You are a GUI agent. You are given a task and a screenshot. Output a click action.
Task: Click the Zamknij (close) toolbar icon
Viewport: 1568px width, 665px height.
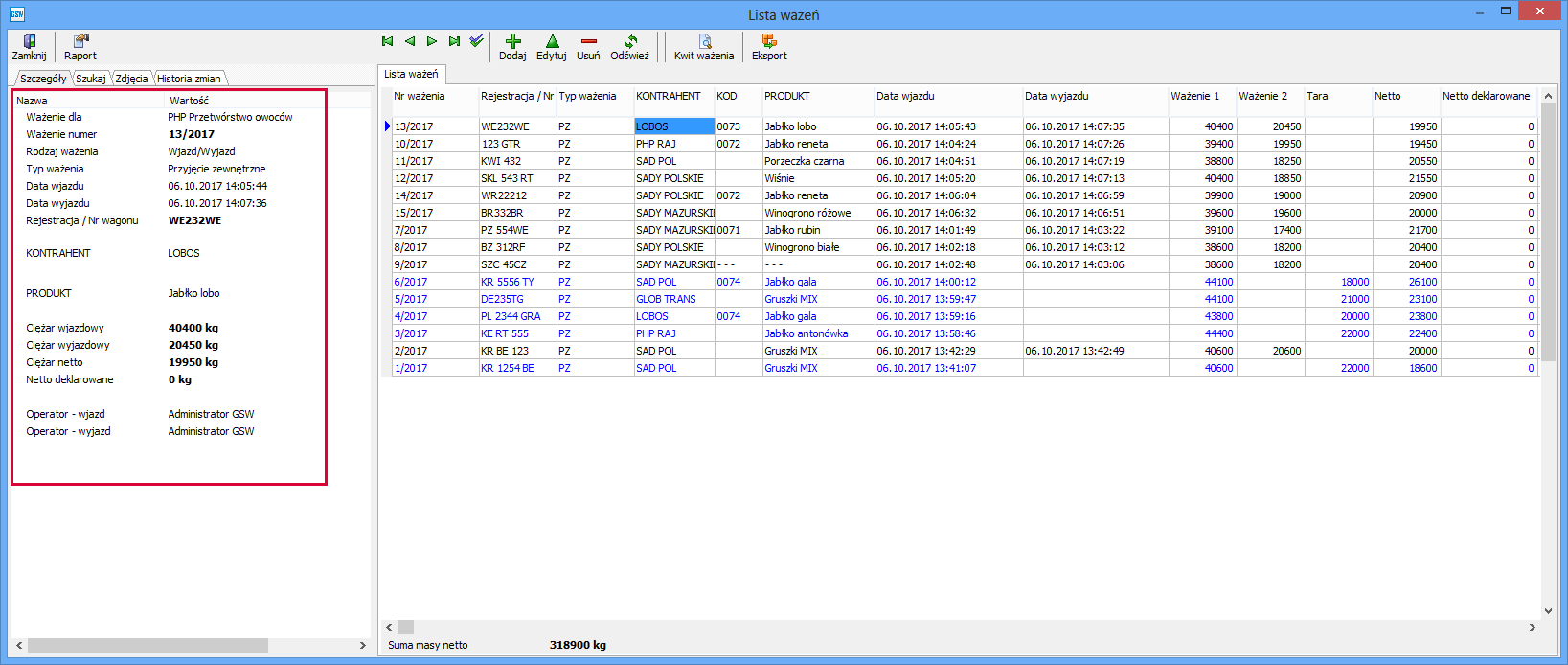tap(29, 42)
